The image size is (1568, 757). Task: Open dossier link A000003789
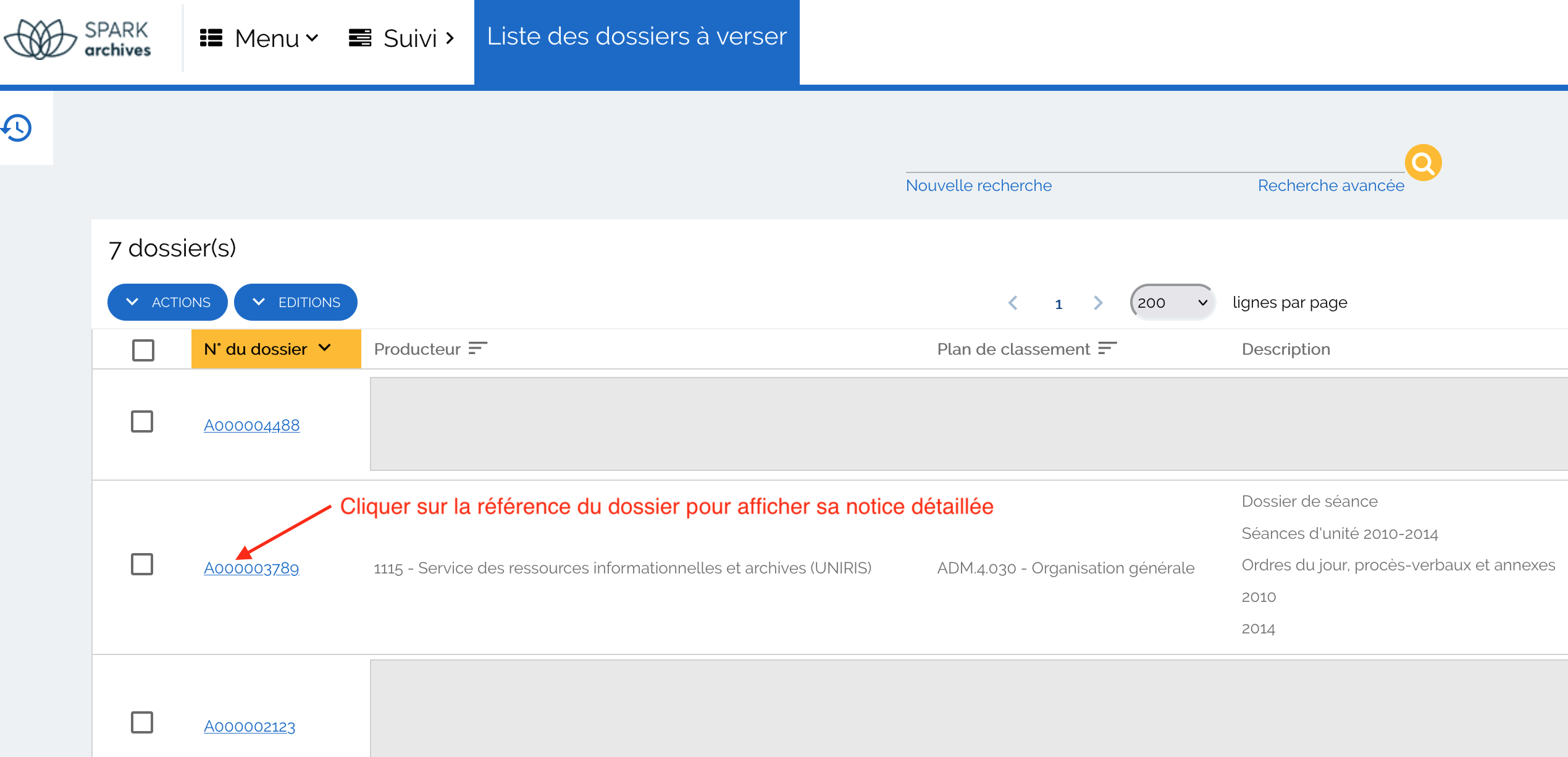[x=251, y=568]
